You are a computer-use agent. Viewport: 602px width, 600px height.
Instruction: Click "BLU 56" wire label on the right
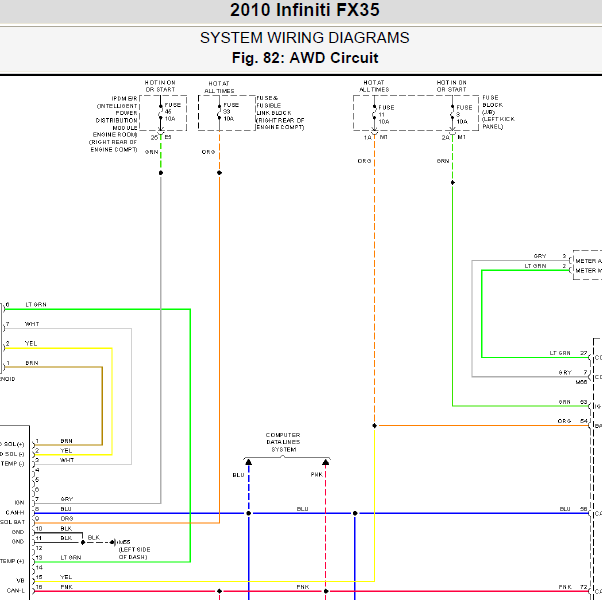coord(574,509)
